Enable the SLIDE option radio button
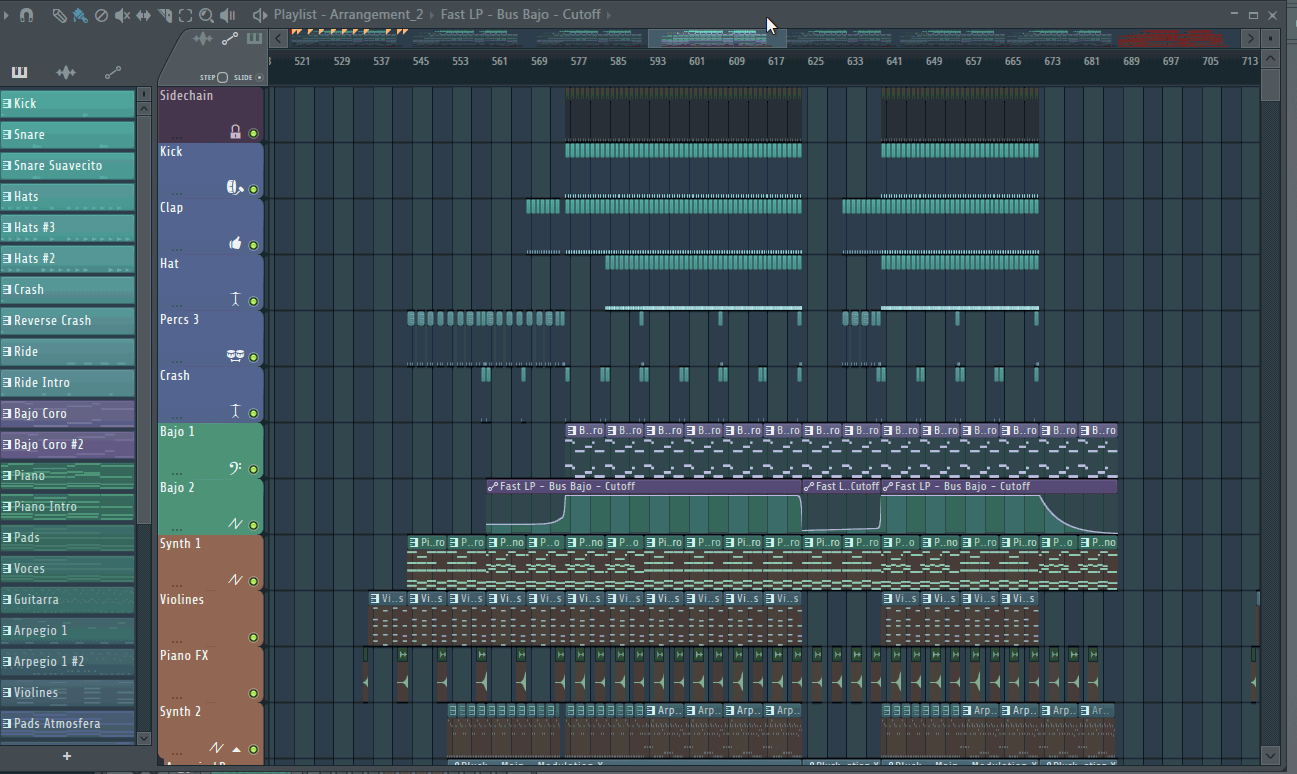 [260, 77]
